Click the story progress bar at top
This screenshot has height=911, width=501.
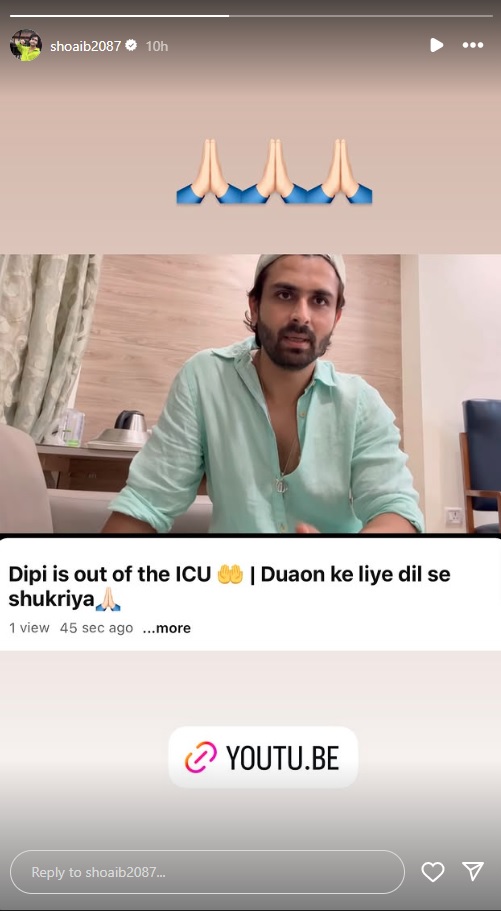(x=250, y=16)
